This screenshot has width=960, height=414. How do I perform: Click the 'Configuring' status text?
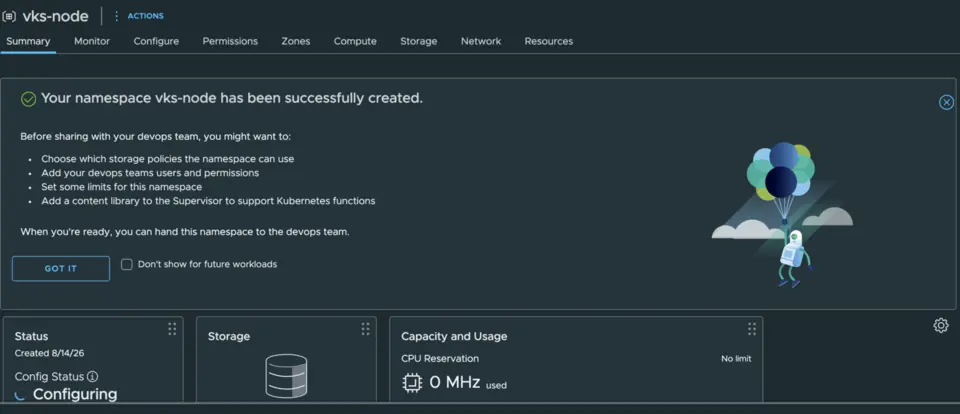click(x=75, y=394)
